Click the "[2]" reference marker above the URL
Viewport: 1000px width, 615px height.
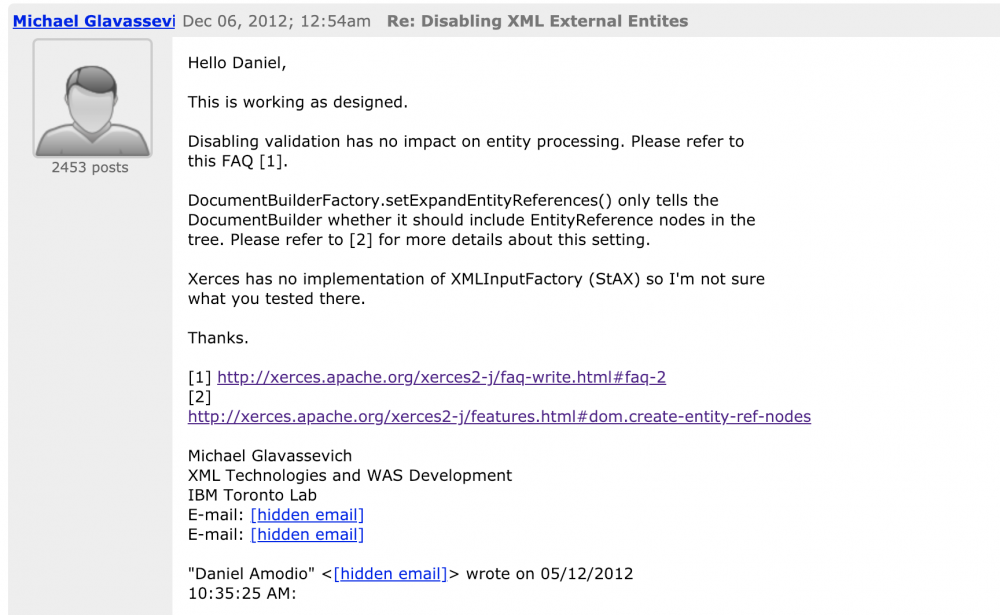click(200, 397)
